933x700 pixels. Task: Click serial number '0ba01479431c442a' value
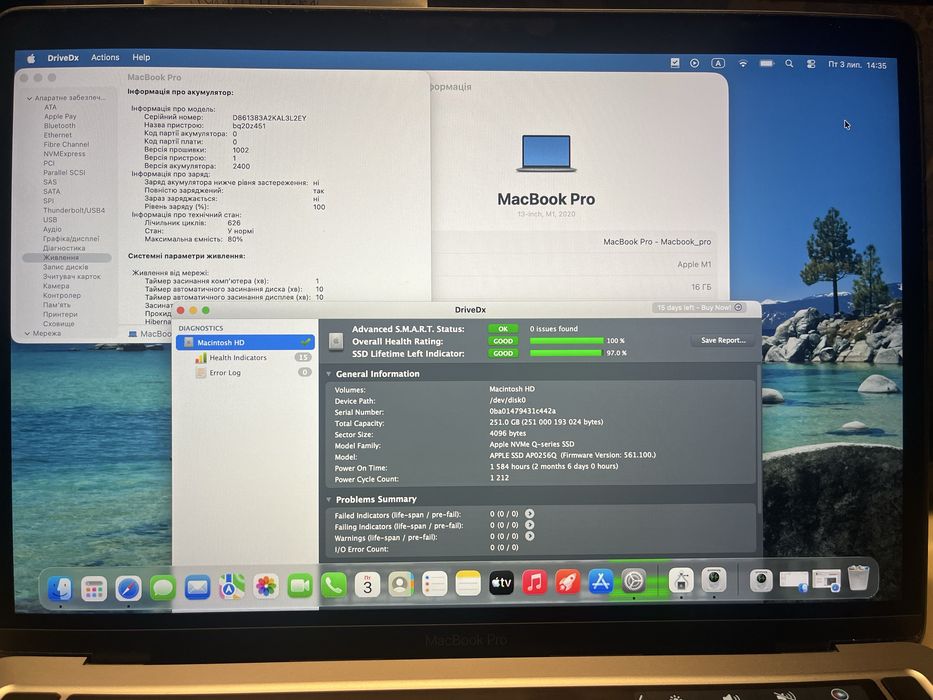pos(522,411)
